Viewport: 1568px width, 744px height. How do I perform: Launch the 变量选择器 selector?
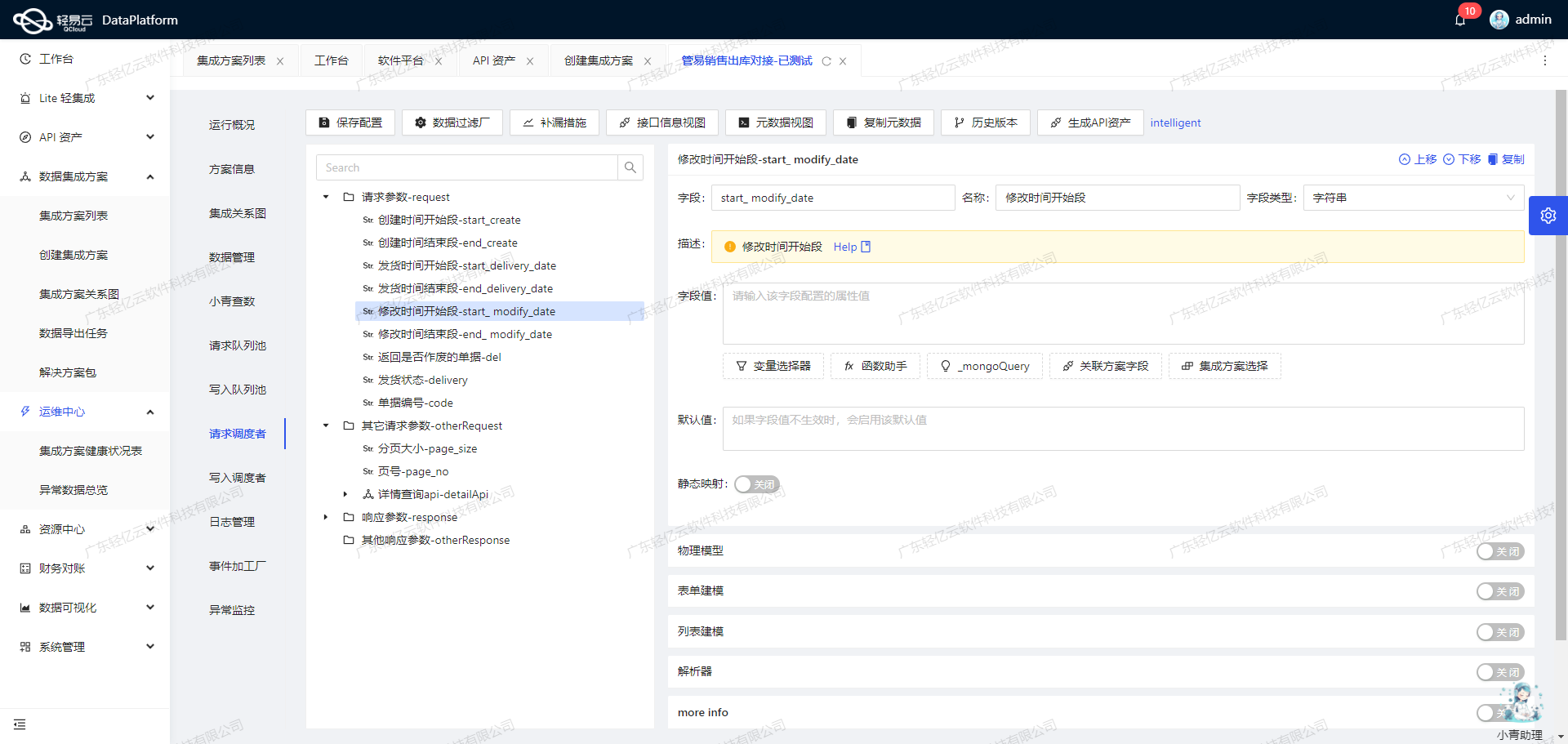[x=773, y=366]
